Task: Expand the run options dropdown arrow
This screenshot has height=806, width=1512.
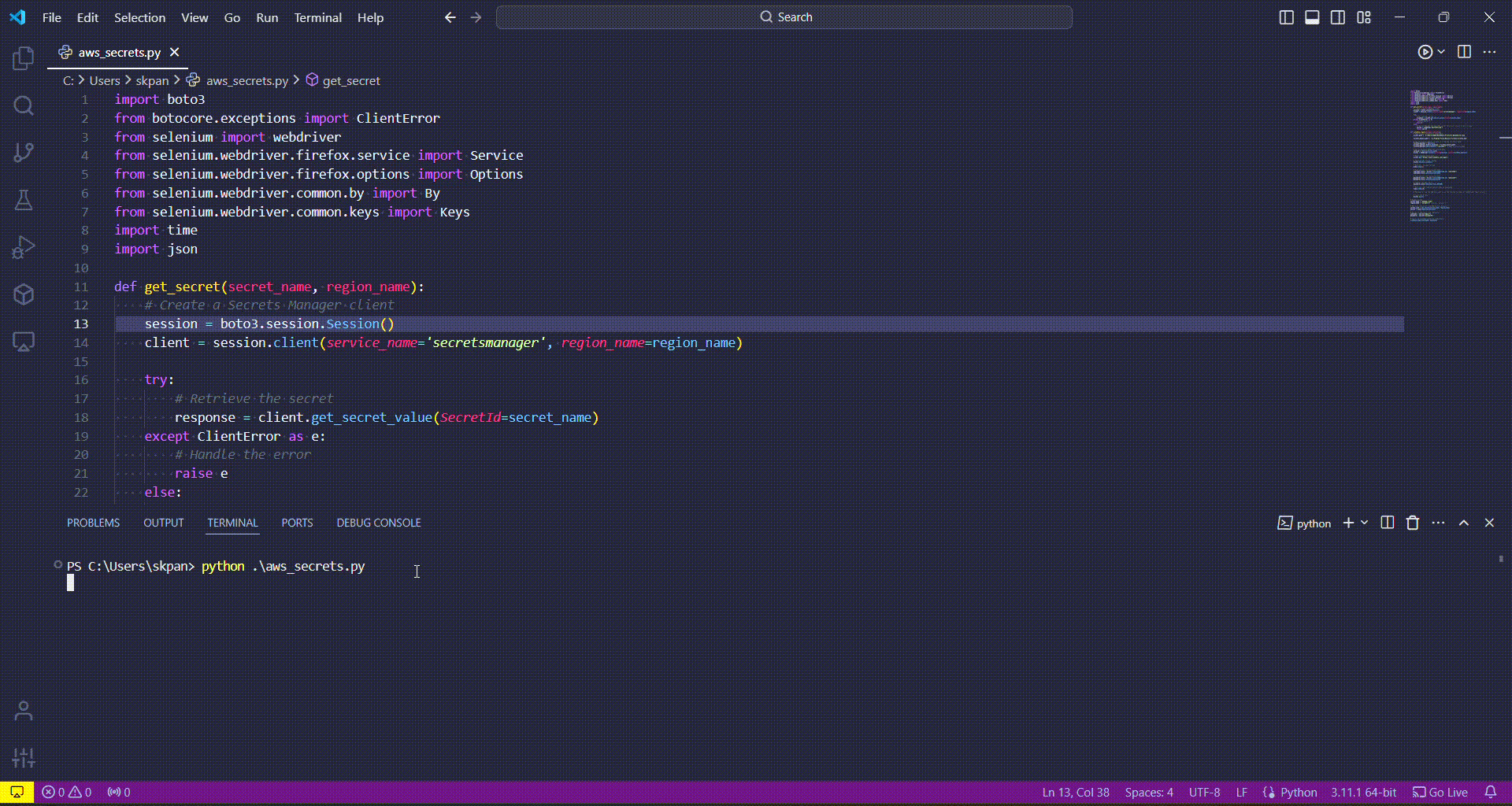Action: 1441,52
